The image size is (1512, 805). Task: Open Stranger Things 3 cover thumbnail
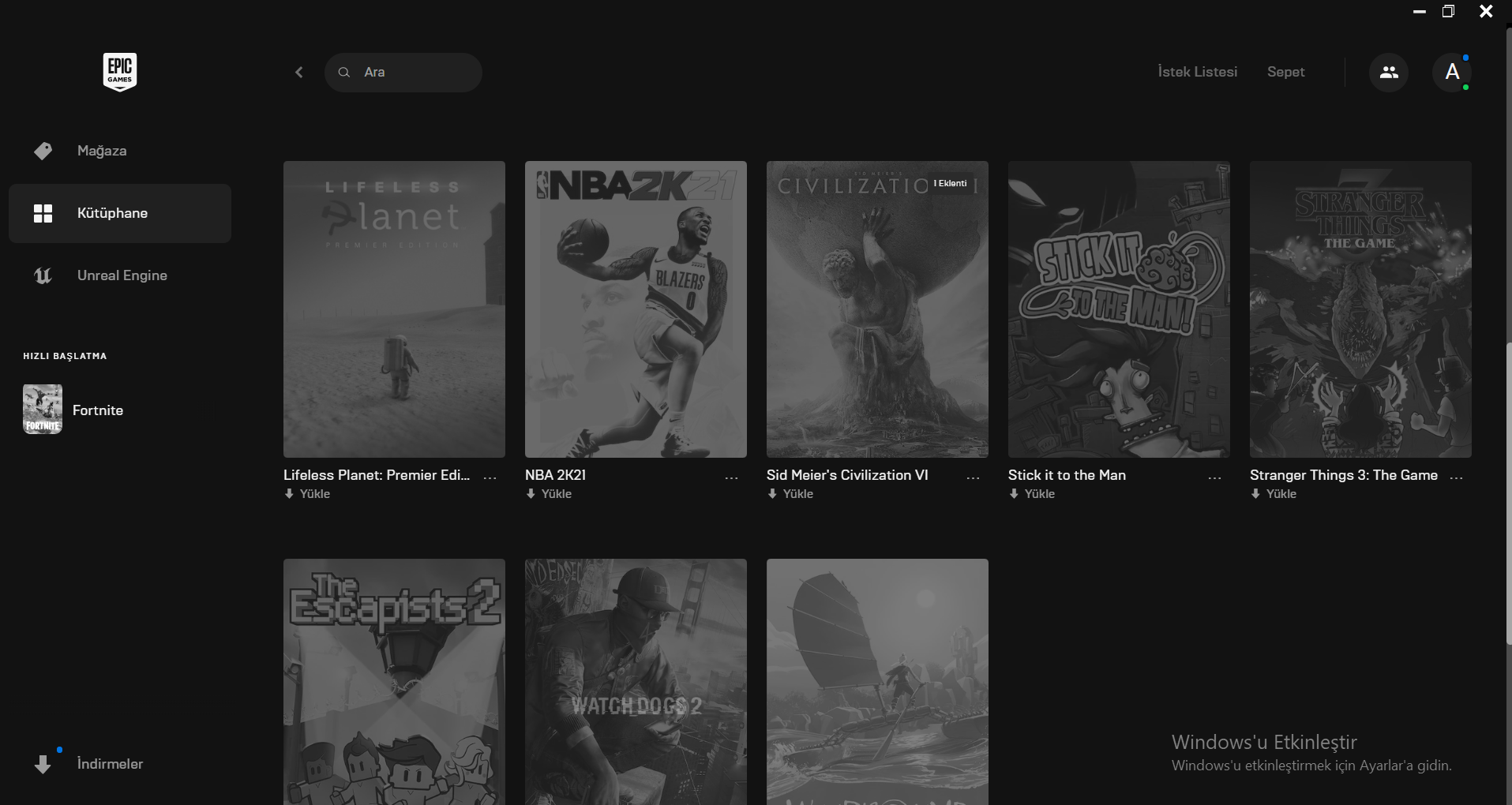[1360, 309]
